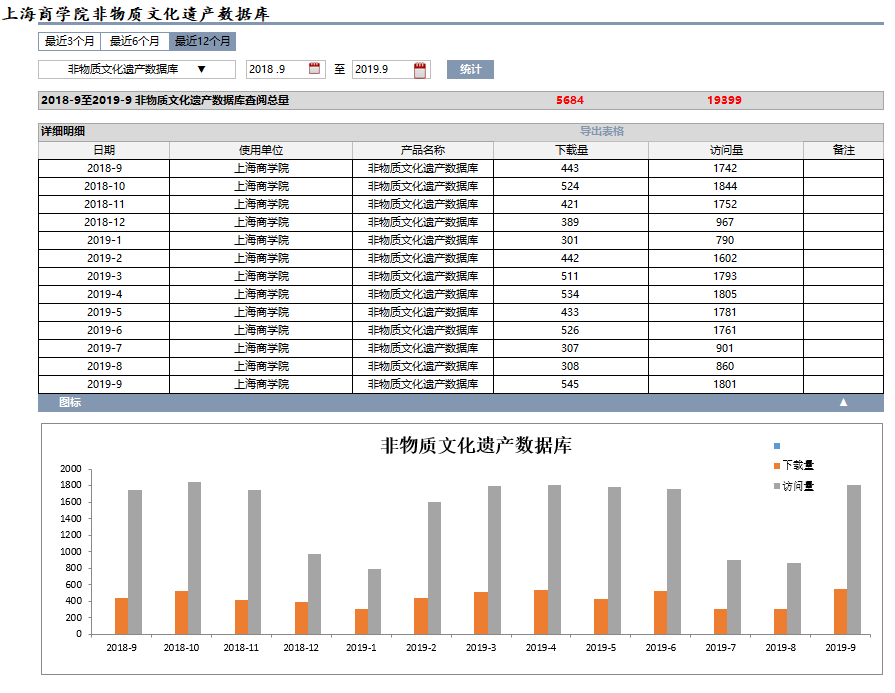Click the total visits value 19399
The image size is (895, 693).
tap(724, 100)
